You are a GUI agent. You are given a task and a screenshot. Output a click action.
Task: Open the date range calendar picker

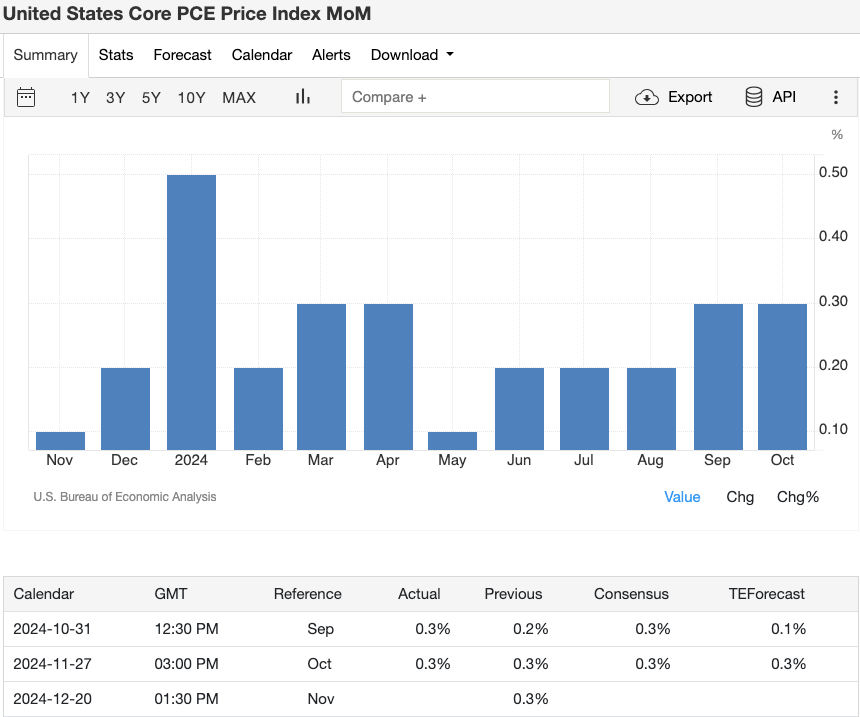pyautogui.click(x=26, y=97)
